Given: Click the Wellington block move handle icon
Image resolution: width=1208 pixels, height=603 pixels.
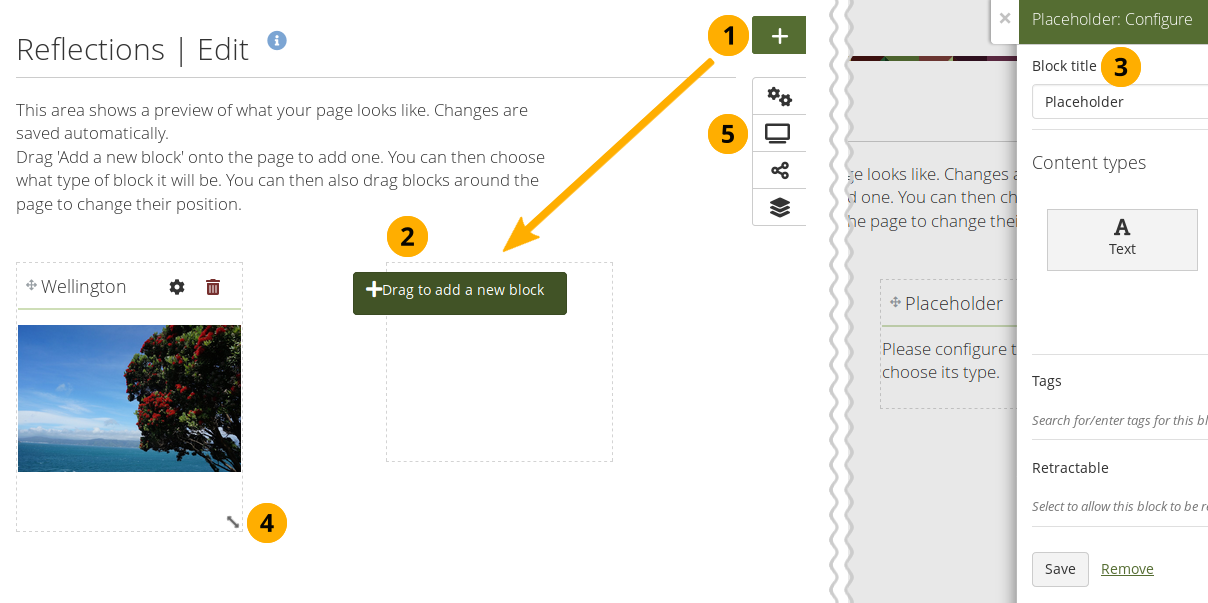Looking at the screenshot, I should pos(31,286).
